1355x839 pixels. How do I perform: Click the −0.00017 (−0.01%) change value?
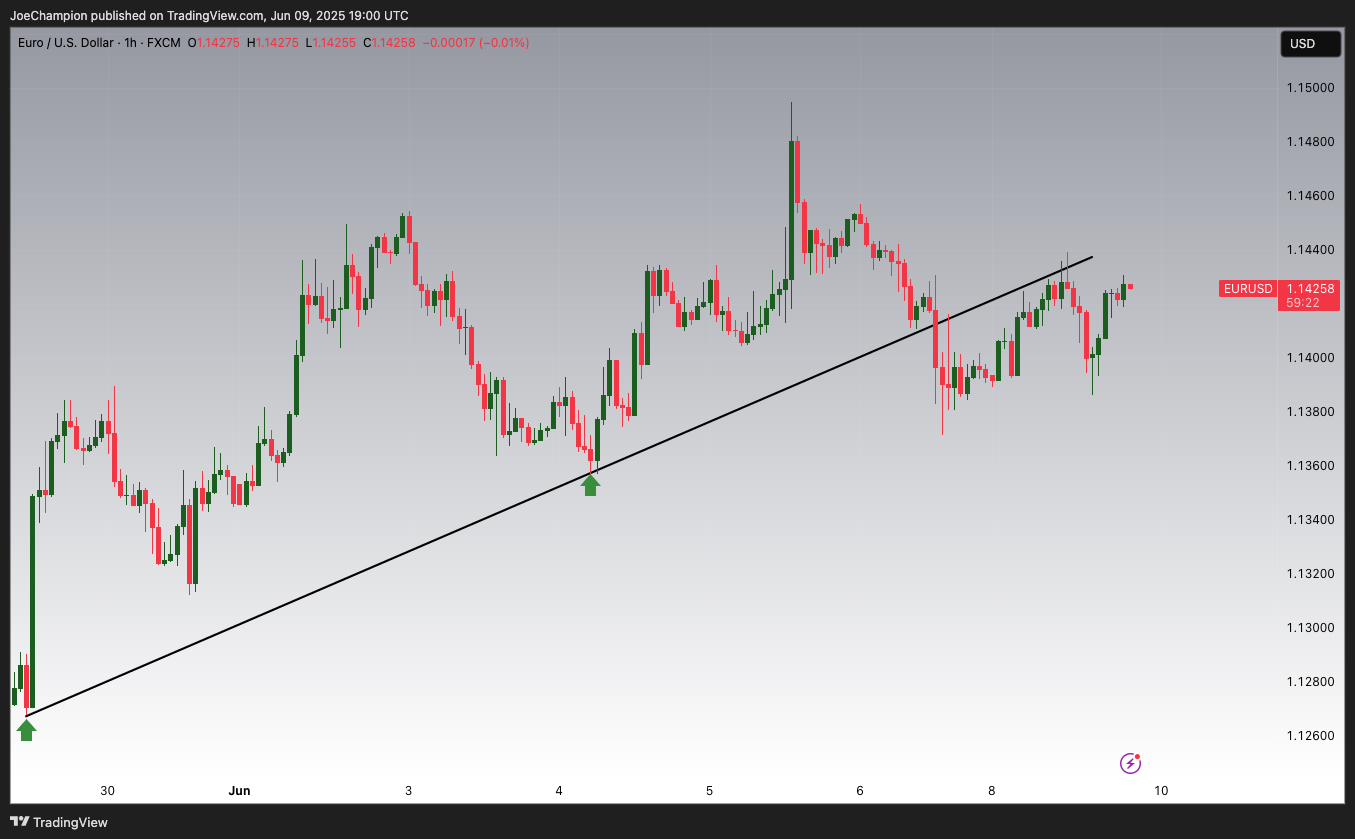[x=476, y=43]
